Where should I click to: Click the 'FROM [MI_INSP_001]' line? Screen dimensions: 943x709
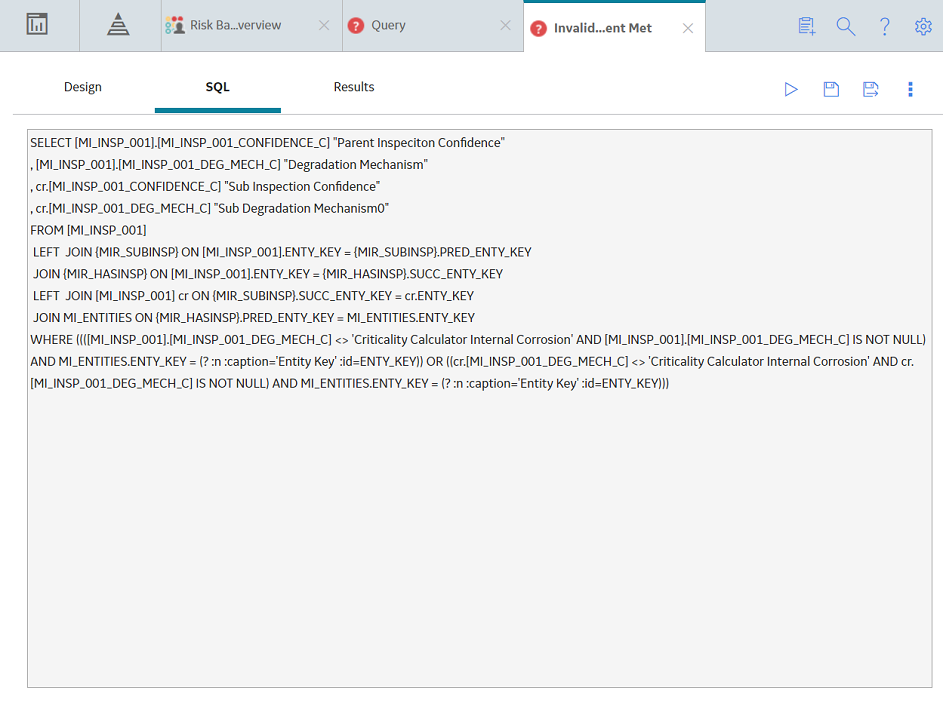pyautogui.click(x=88, y=230)
